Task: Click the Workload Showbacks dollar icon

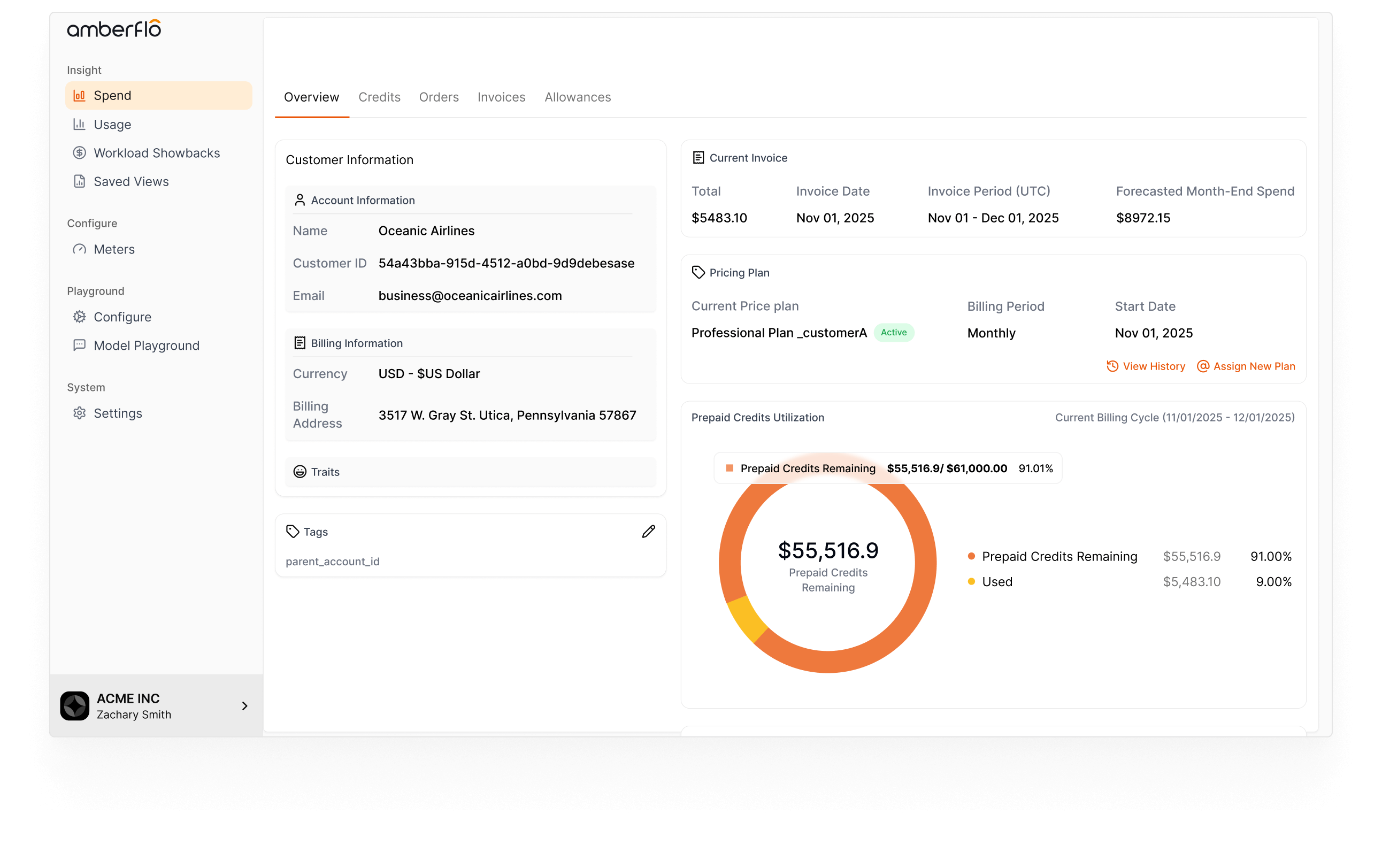Action: point(79,153)
